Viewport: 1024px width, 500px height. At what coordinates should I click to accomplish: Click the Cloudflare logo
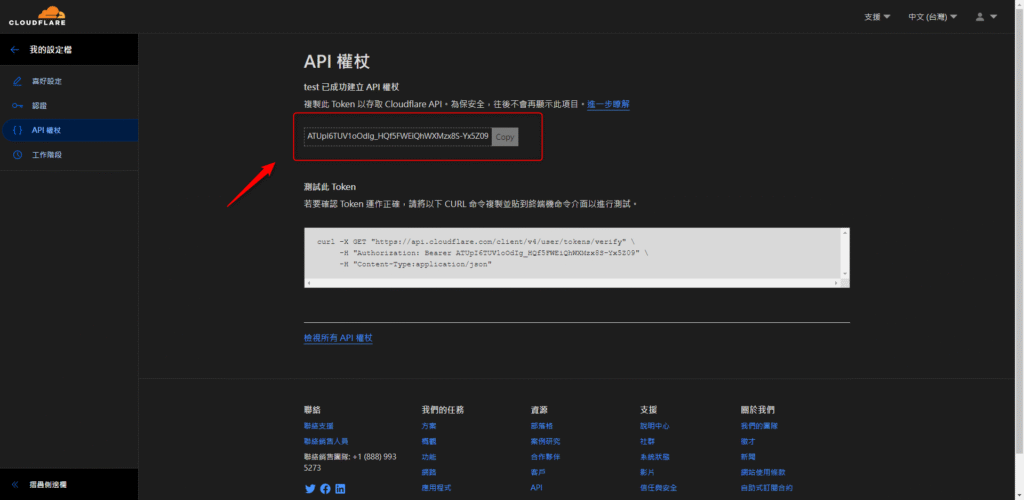[x=30, y=16]
